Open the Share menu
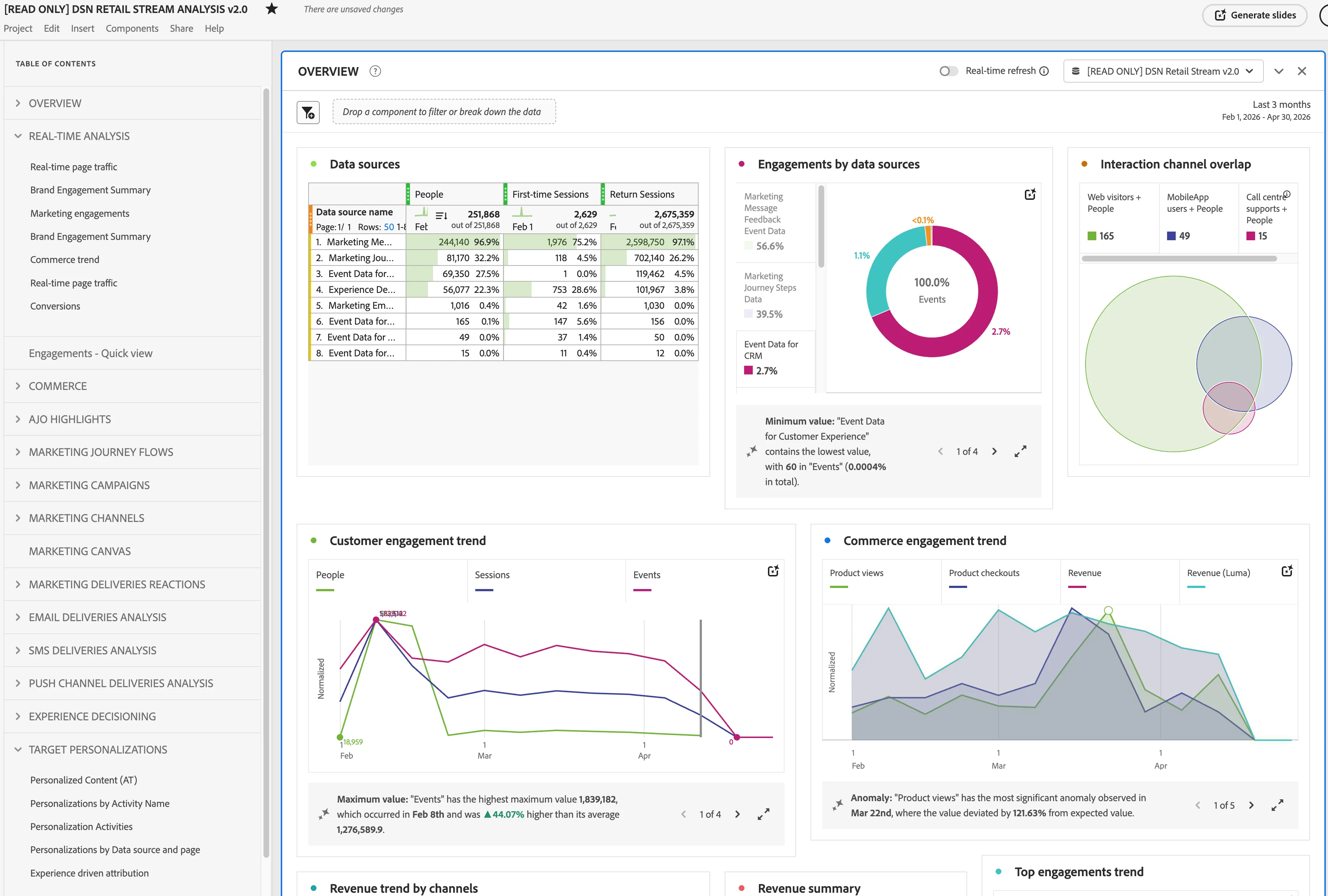Image resolution: width=1328 pixels, height=896 pixels. point(181,28)
